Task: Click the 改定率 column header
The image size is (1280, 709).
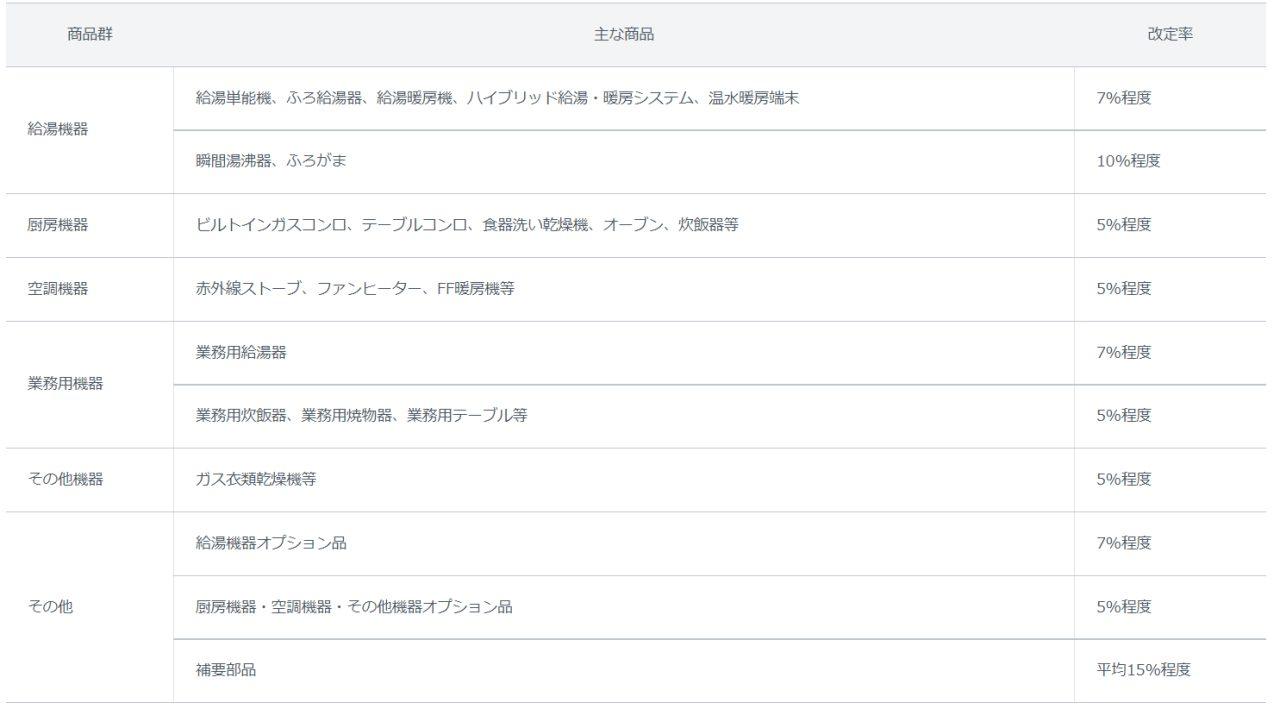Action: (1170, 34)
